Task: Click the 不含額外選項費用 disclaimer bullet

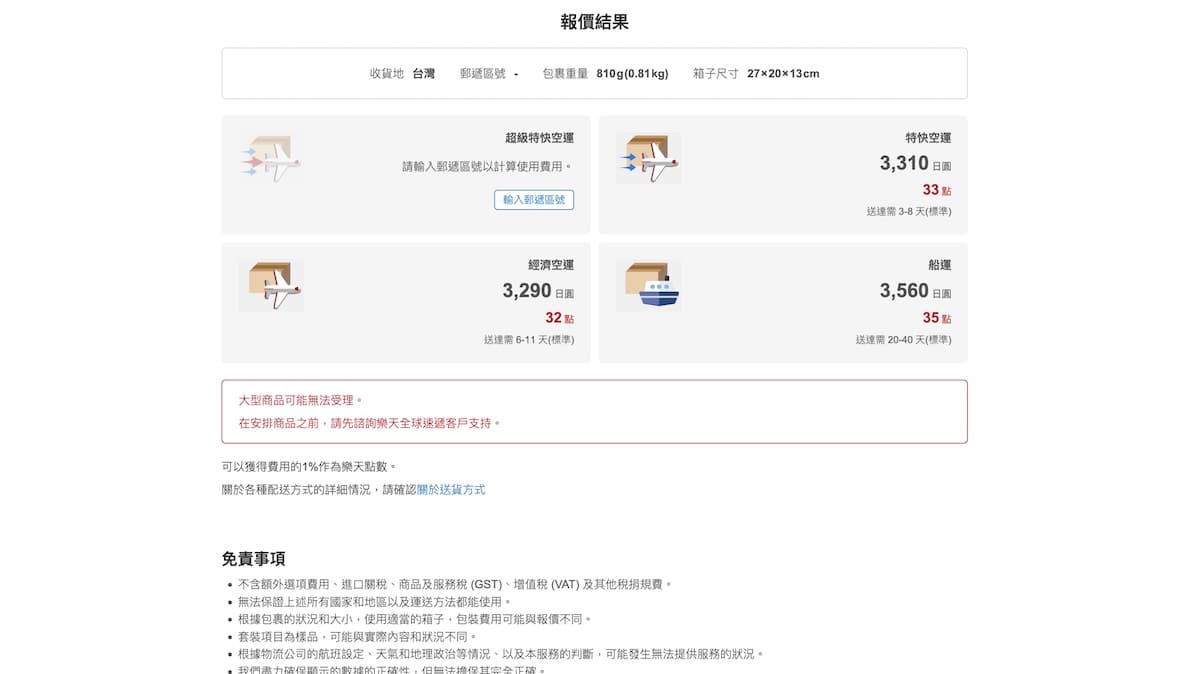Action: (455, 584)
